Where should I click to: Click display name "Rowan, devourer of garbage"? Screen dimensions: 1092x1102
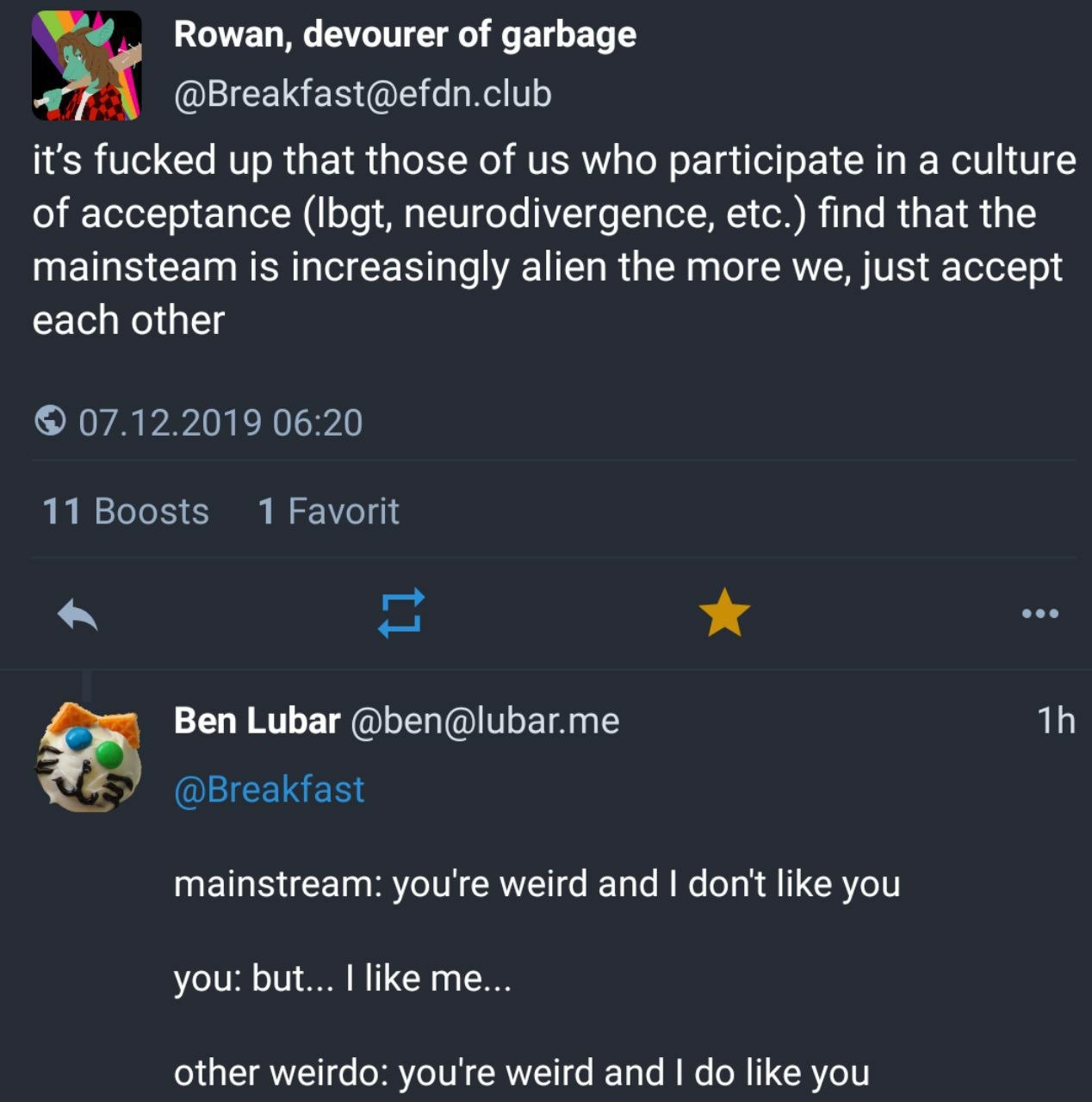click(405, 34)
